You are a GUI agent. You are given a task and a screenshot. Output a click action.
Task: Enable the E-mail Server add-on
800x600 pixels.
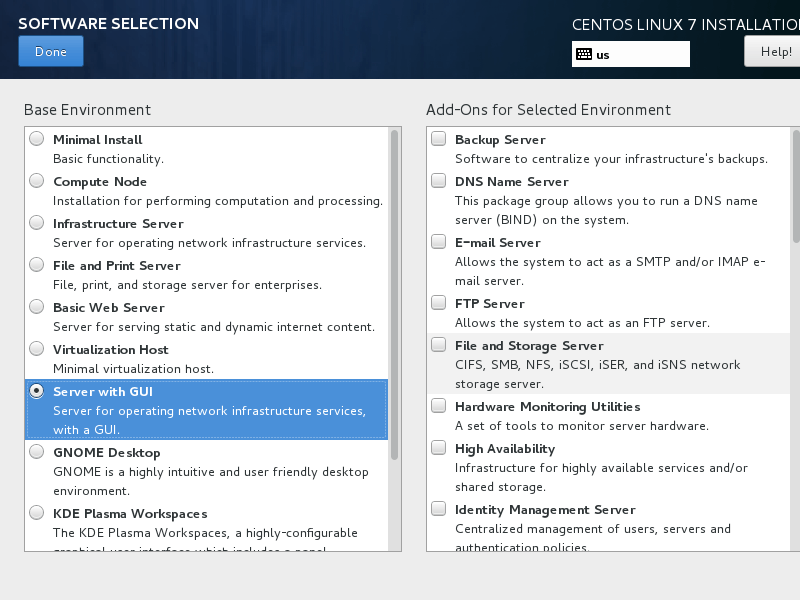(438, 242)
